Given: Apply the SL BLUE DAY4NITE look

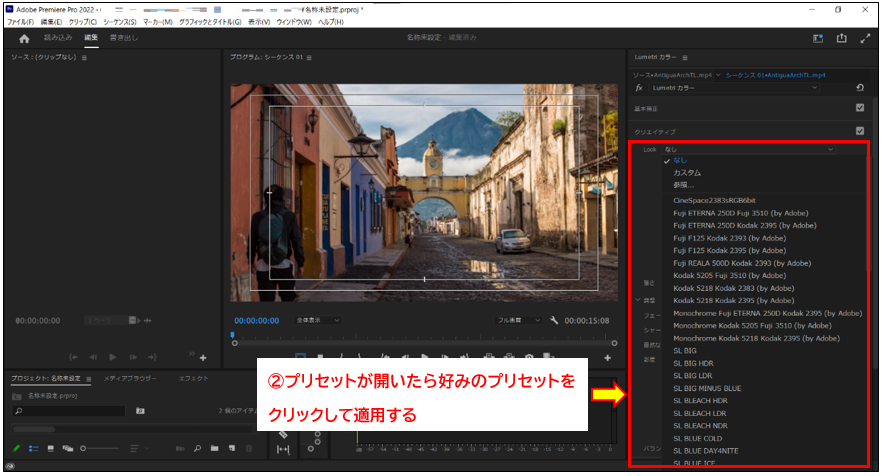Looking at the screenshot, I should coord(706,451).
